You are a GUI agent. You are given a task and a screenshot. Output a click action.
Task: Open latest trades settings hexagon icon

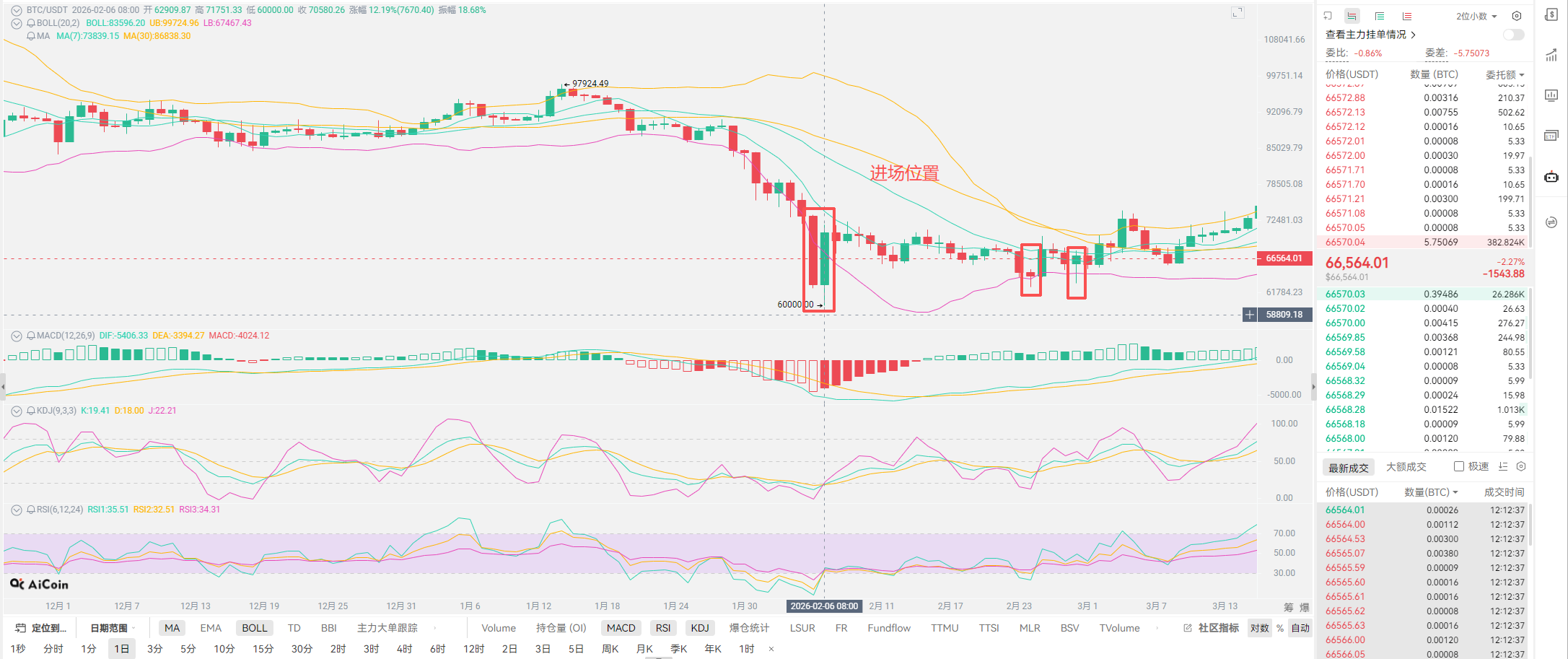coord(1520,467)
